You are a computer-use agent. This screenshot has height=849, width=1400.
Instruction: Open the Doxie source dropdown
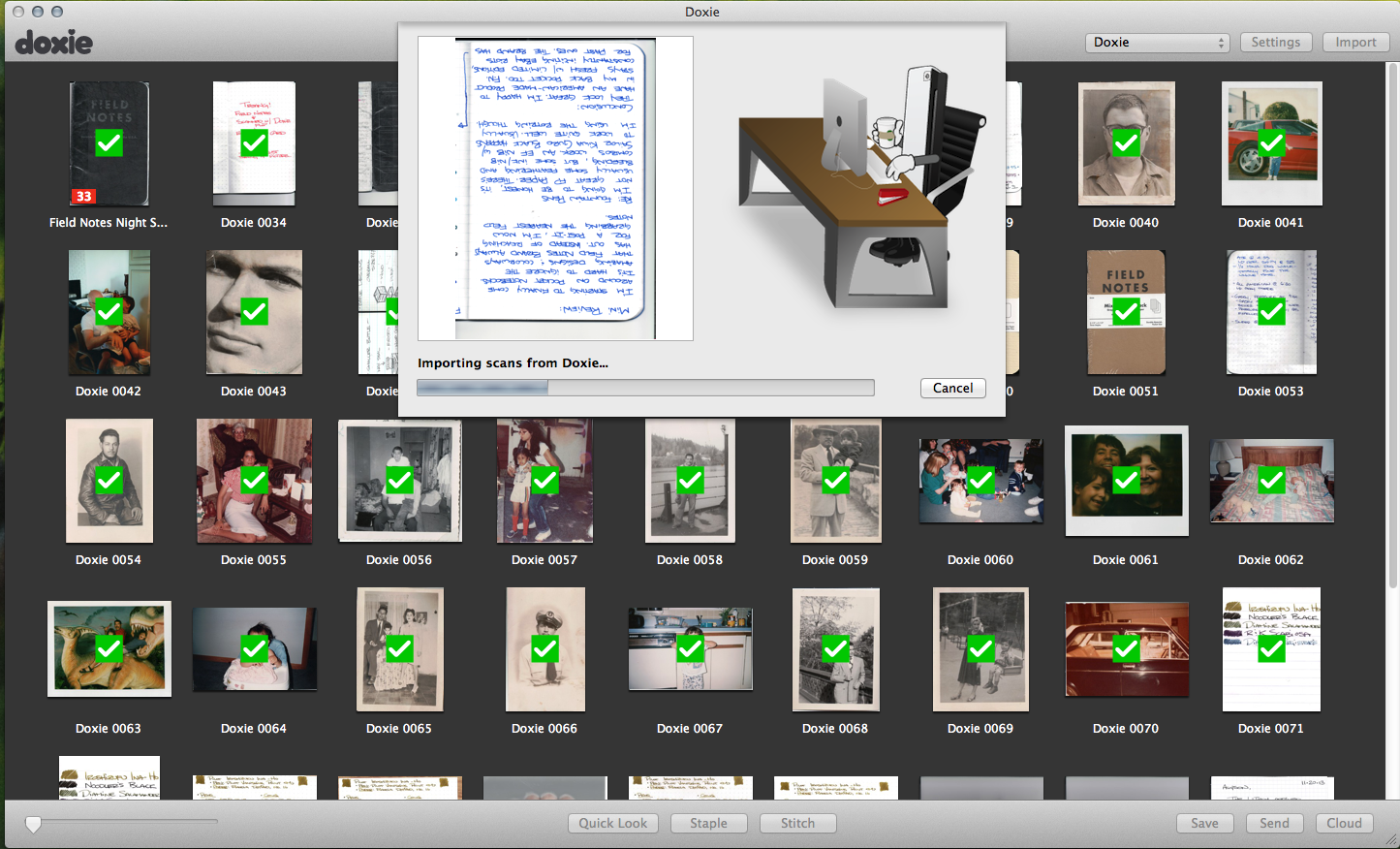(x=1158, y=43)
